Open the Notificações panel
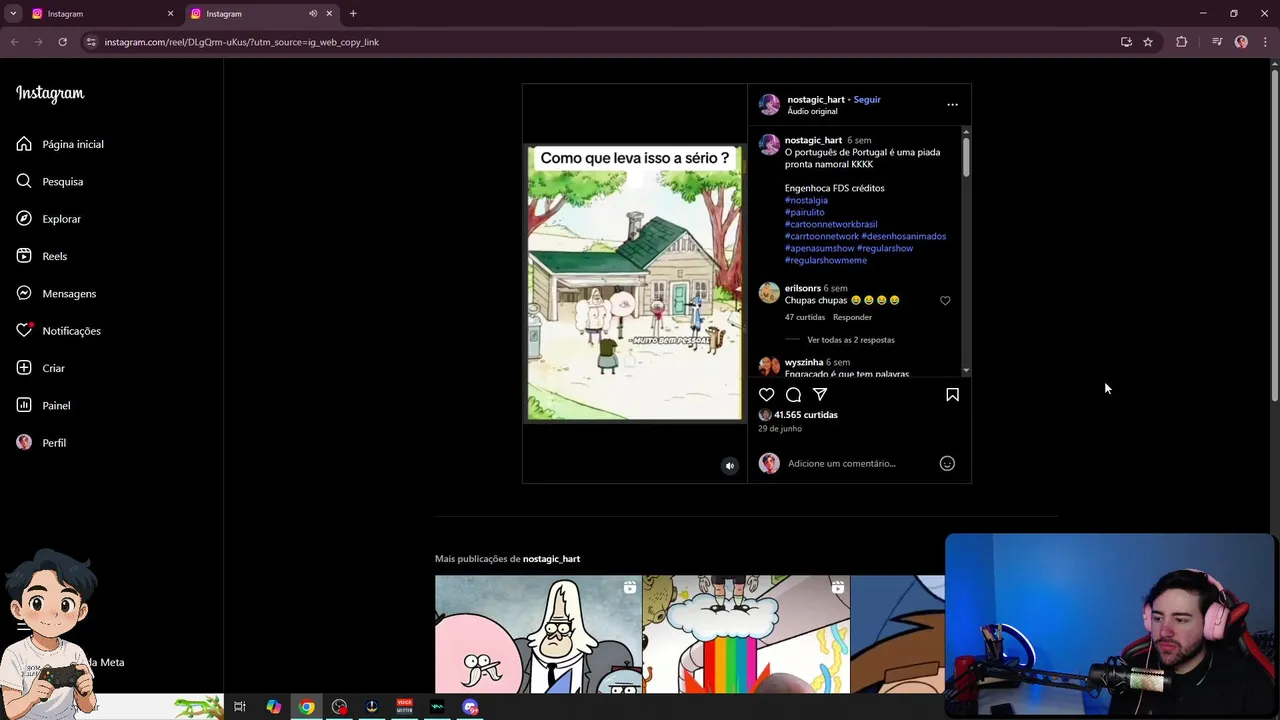The width and height of the screenshot is (1280, 720). point(59,331)
